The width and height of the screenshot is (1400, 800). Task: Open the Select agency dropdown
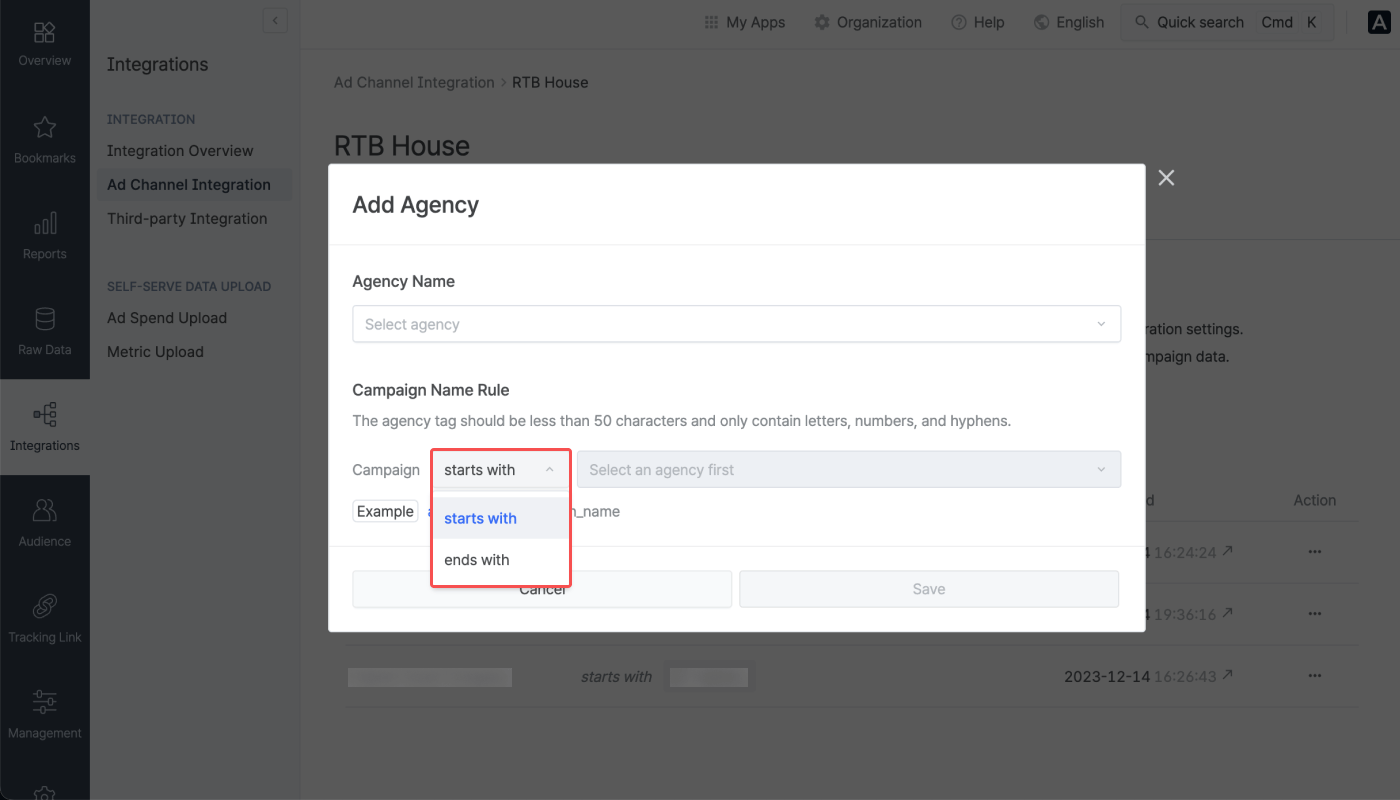click(x=737, y=324)
